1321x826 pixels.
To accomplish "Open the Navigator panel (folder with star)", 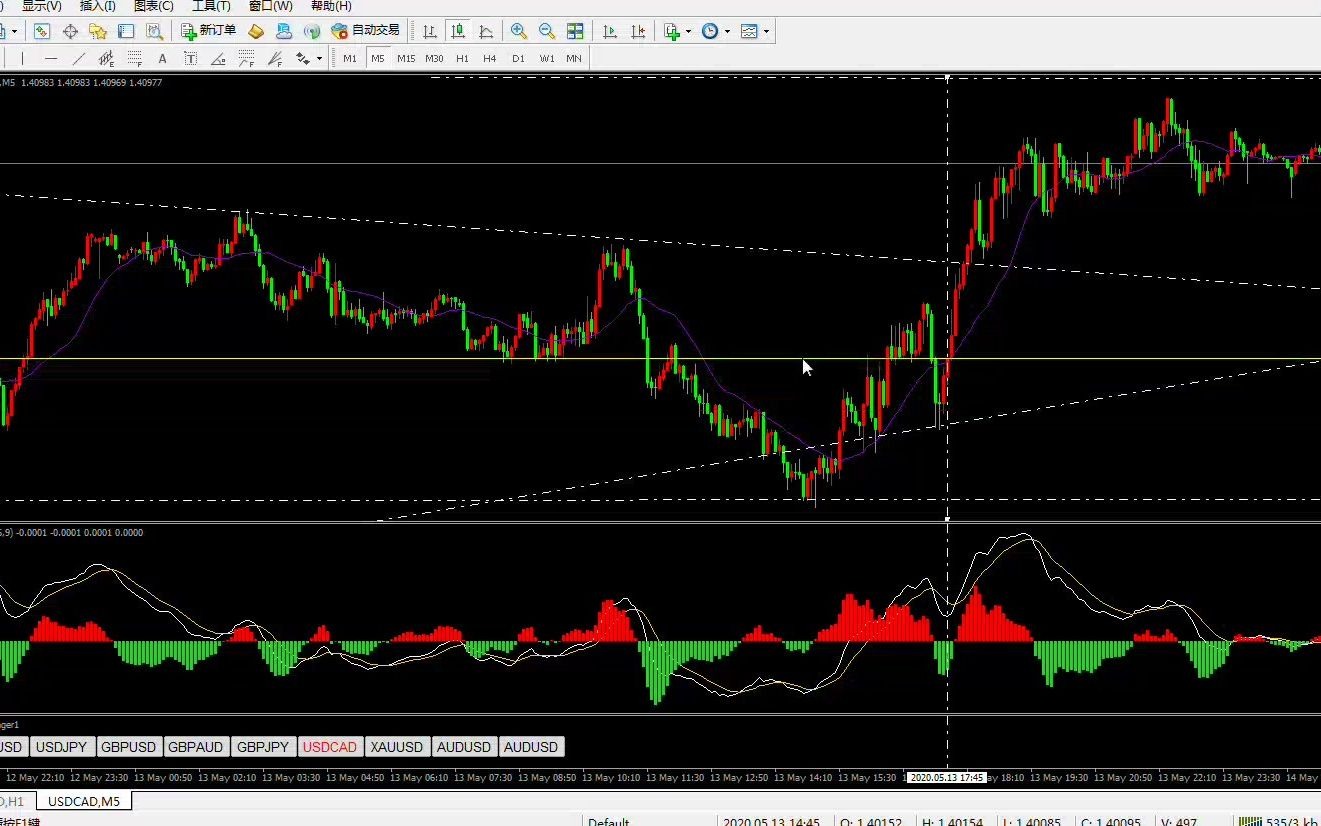I will pos(98,31).
